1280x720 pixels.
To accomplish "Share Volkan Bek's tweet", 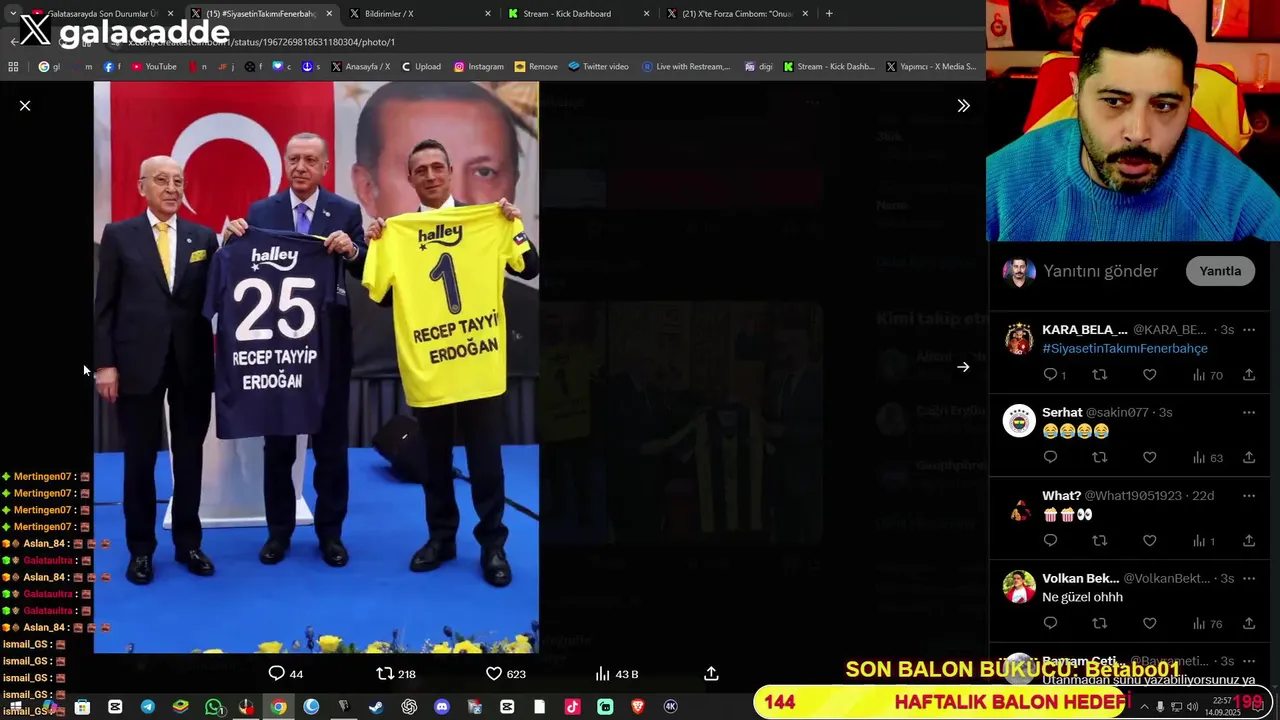I will point(1249,624).
